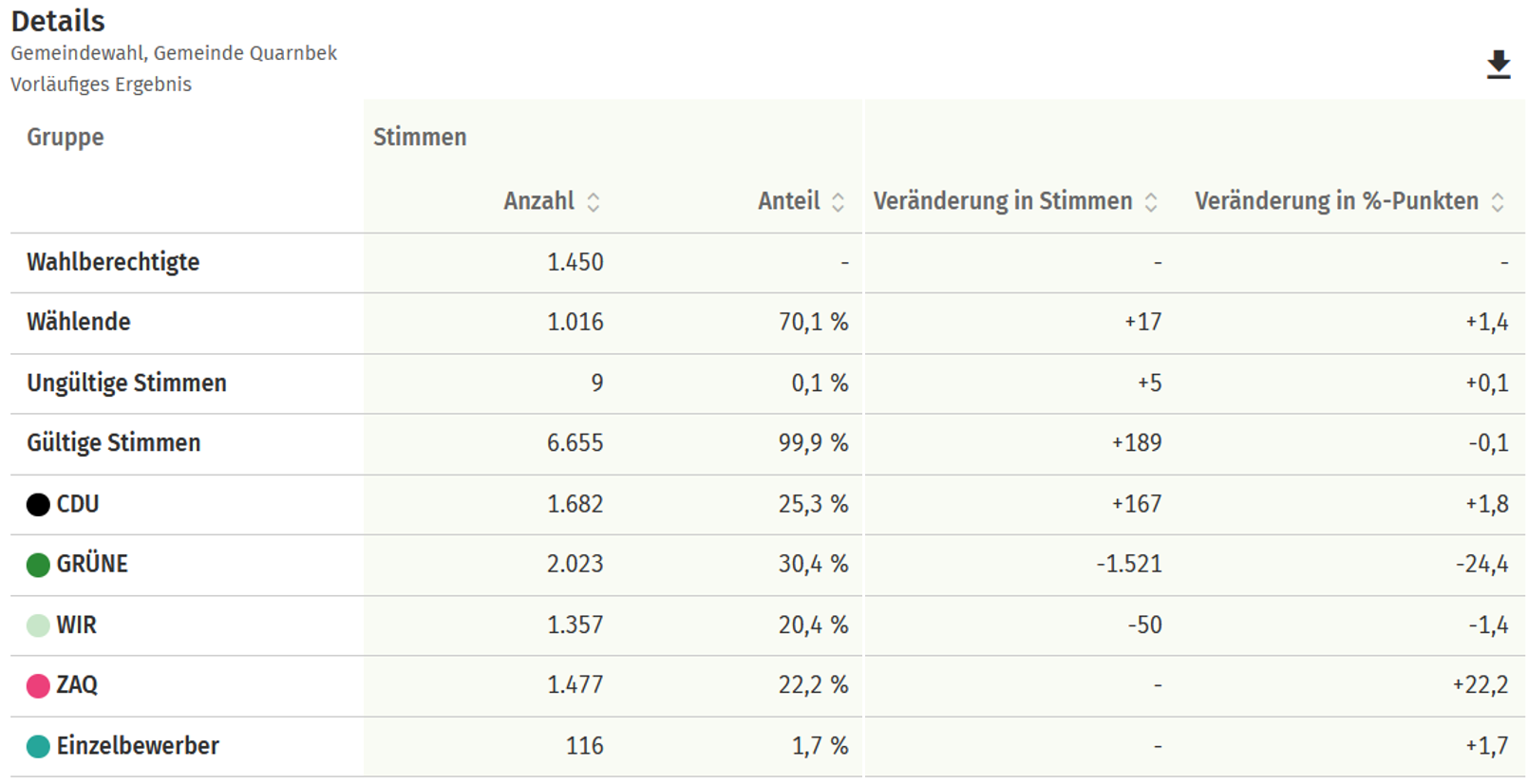
Task: Click the Gültige Stimmen row label
Action: point(114,442)
